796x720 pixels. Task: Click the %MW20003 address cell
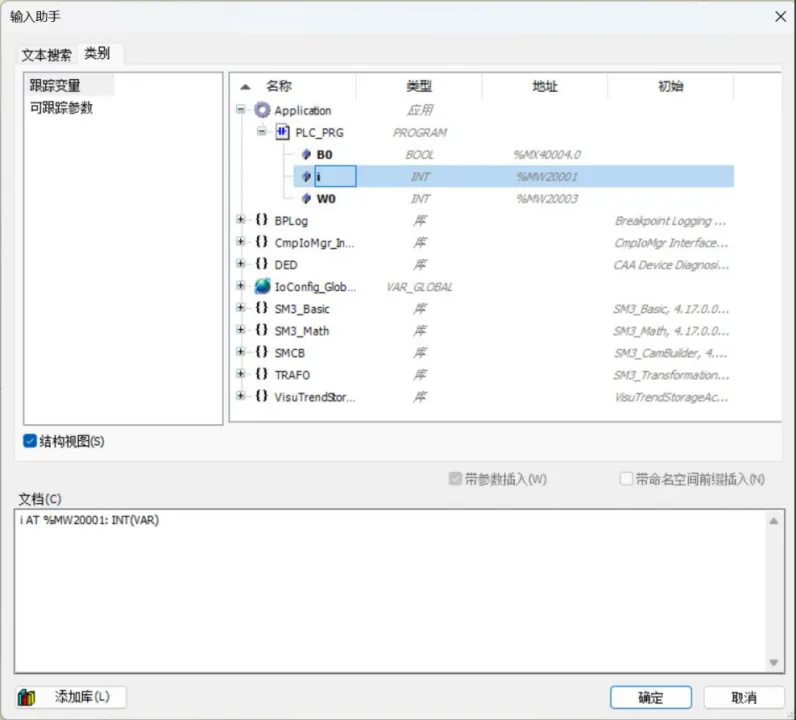tap(547, 199)
